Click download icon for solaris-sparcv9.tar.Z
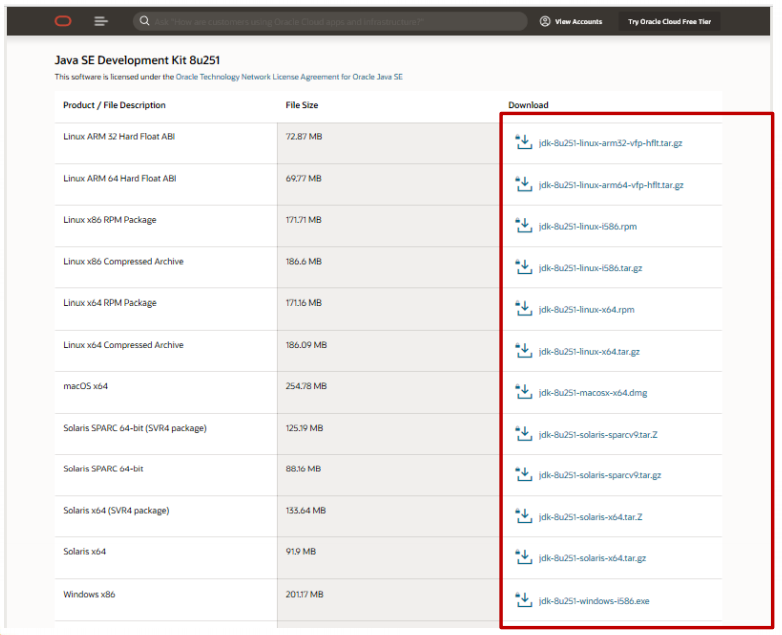This screenshot has width=782, height=635. [524, 434]
